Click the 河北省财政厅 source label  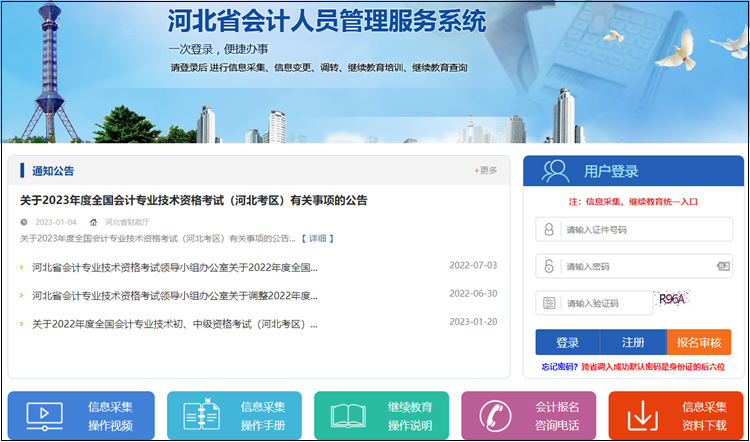coord(127,222)
